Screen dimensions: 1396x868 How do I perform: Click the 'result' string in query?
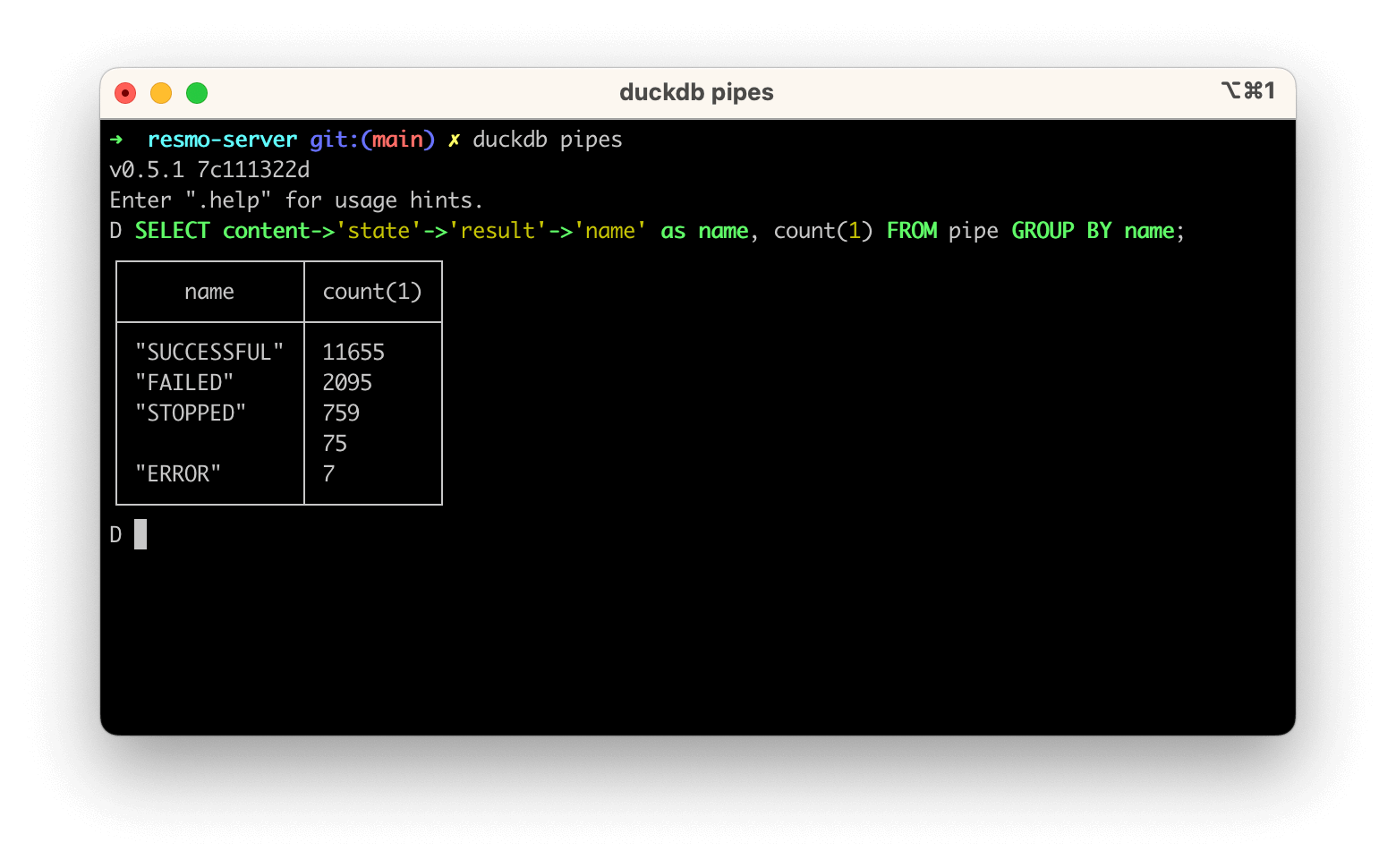click(x=498, y=231)
